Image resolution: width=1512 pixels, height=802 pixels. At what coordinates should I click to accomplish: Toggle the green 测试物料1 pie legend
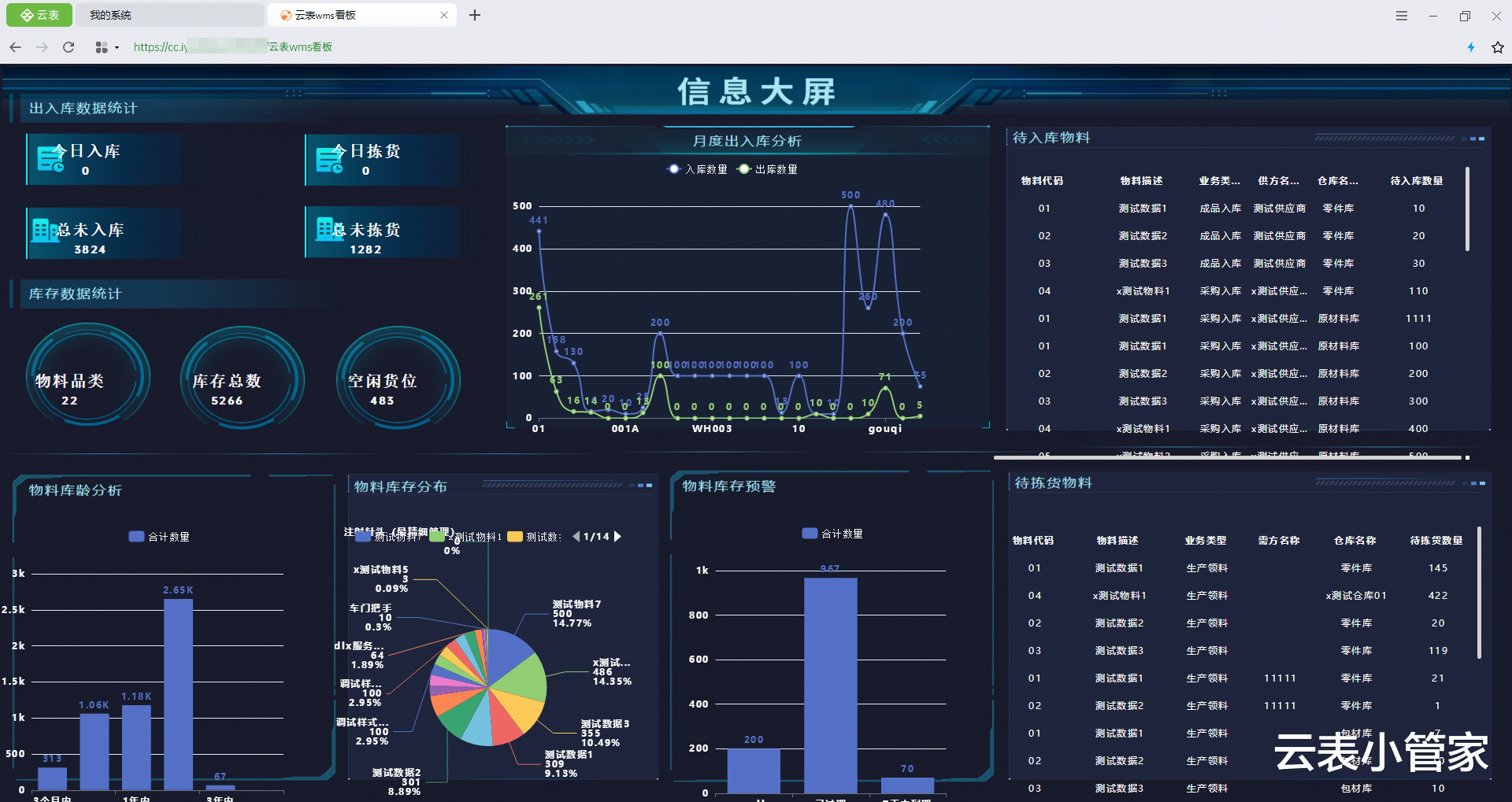(465, 537)
